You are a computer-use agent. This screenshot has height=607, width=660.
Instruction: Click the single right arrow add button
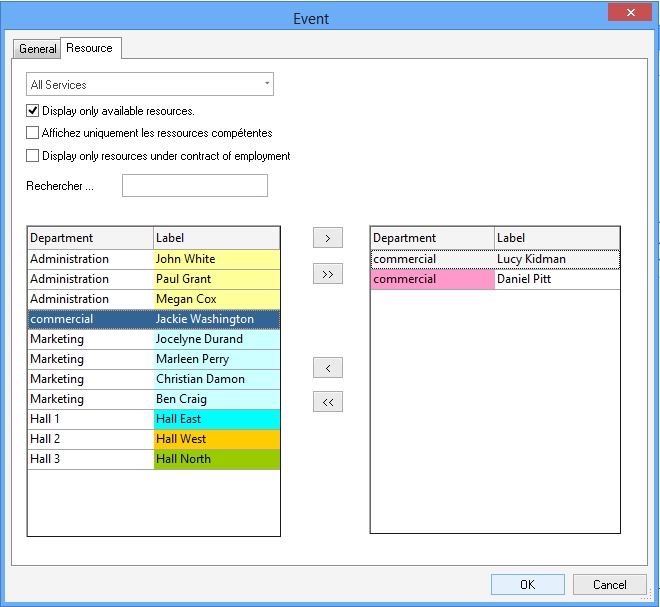coord(327,238)
